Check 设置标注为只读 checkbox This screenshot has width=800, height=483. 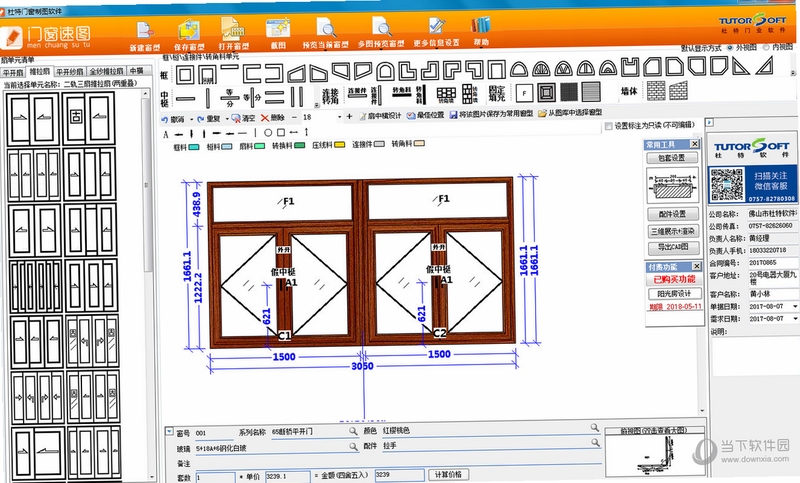click(608, 126)
